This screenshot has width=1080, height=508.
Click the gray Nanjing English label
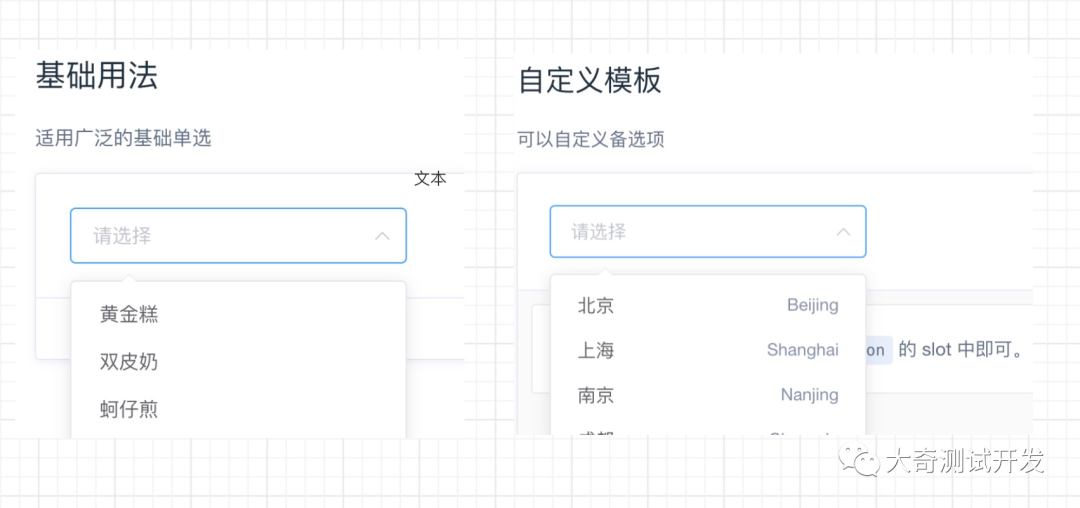(x=809, y=395)
